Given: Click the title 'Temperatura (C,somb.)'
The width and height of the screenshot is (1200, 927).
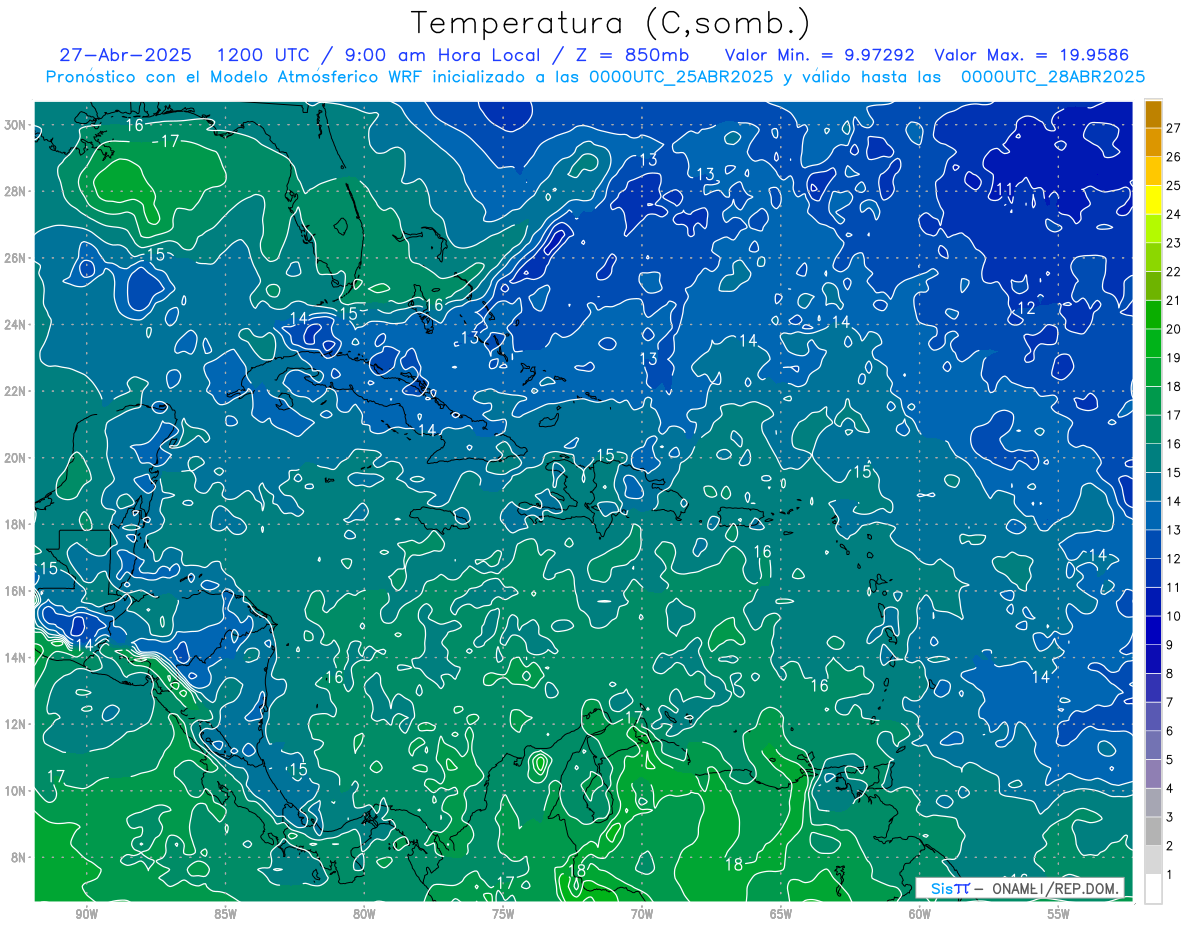Looking at the screenshot, I should 611,23.
